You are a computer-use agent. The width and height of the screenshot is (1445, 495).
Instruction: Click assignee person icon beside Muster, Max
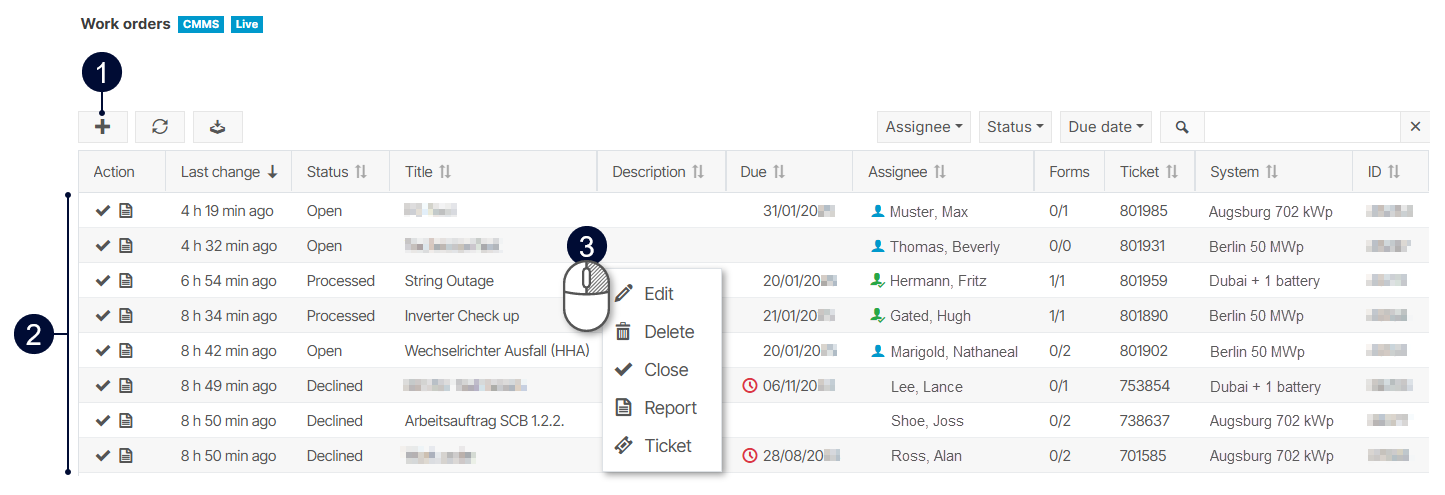click(878, 211)
